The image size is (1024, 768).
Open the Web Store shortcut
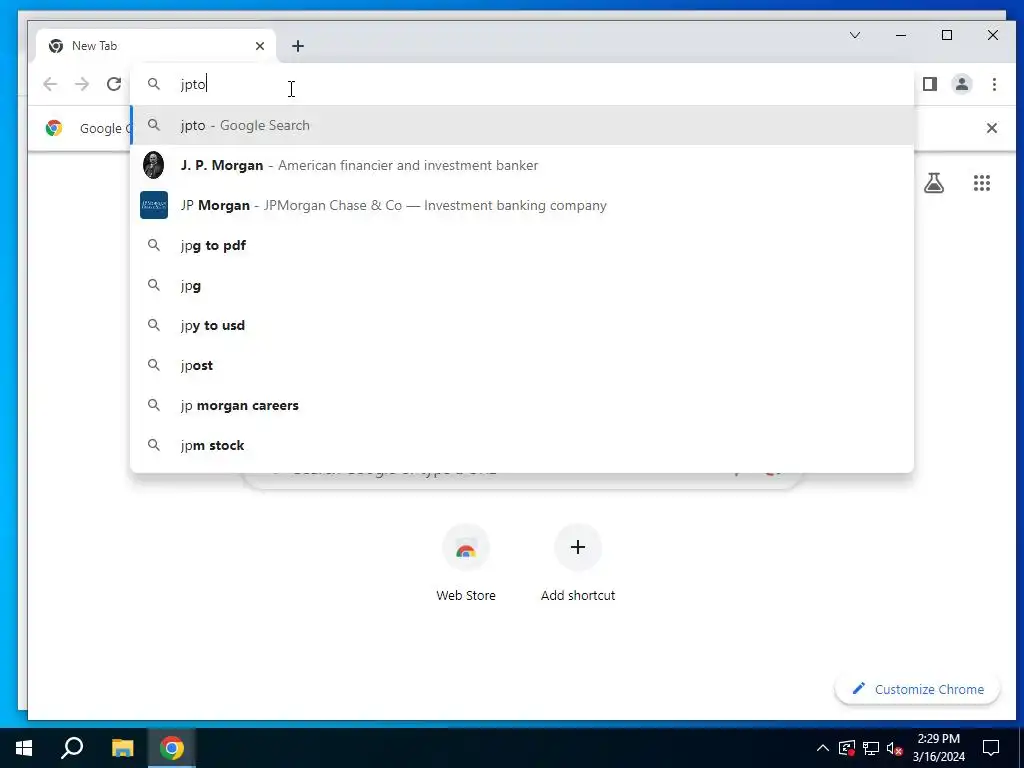tap(466, 563)
